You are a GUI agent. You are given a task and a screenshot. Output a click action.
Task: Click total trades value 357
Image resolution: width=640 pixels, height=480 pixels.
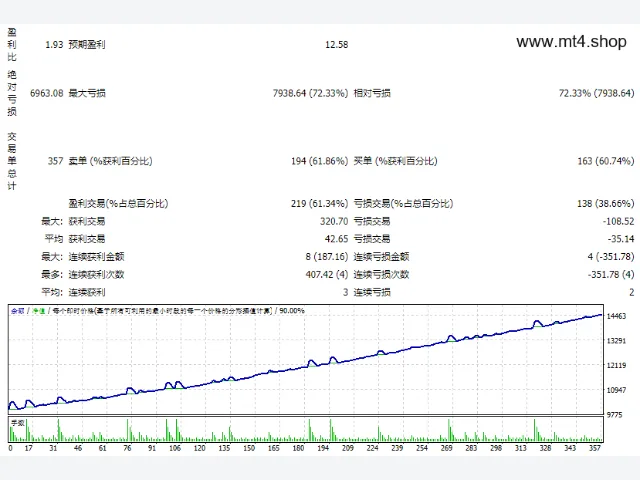[56, 161]
